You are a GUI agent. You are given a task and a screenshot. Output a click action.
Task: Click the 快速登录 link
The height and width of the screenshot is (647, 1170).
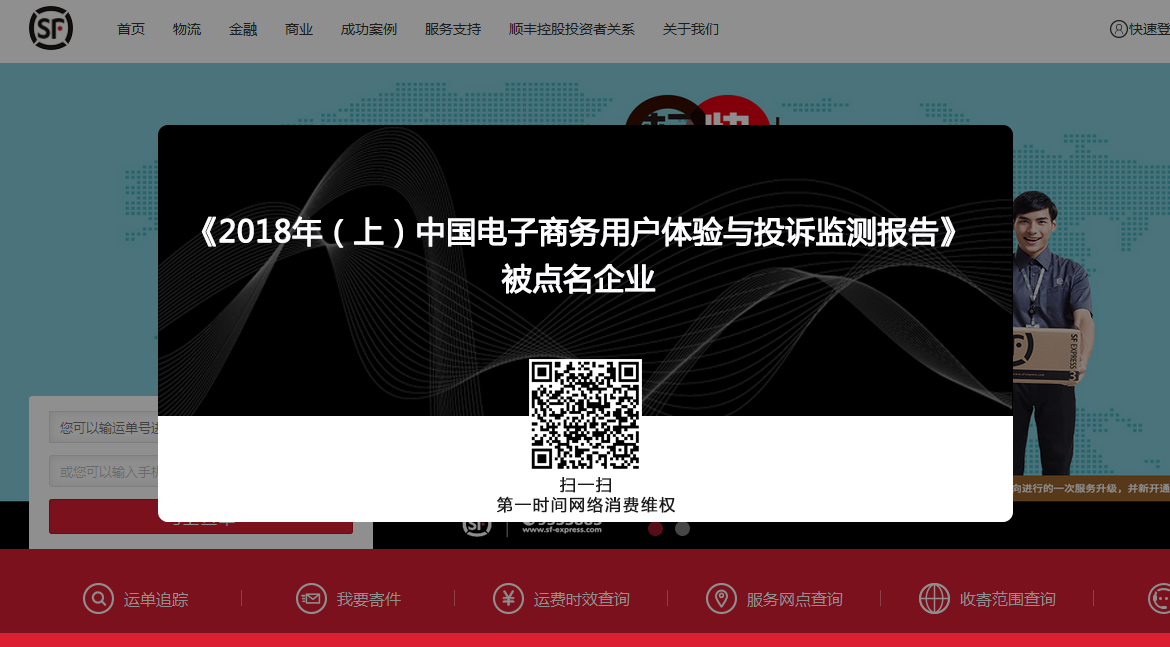(x=1149, y=29)
